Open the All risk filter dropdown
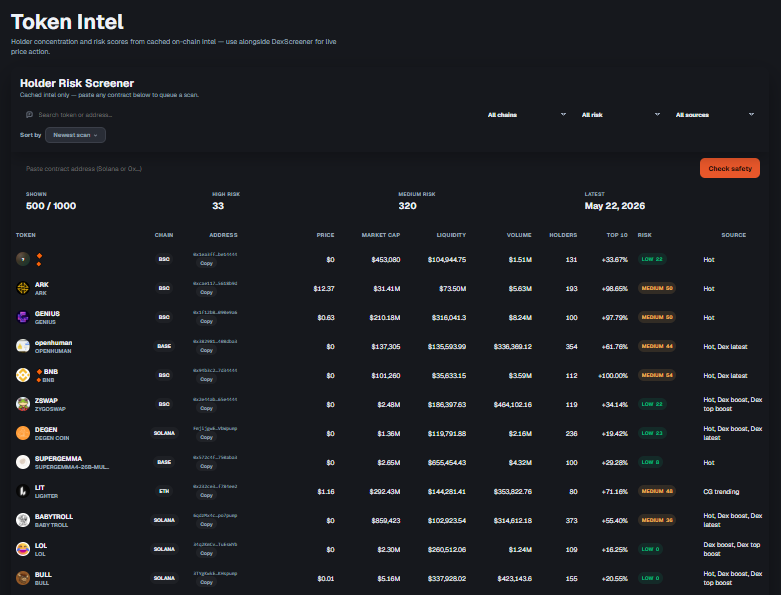This screenshot has height=595, width=781. [621, 115]
